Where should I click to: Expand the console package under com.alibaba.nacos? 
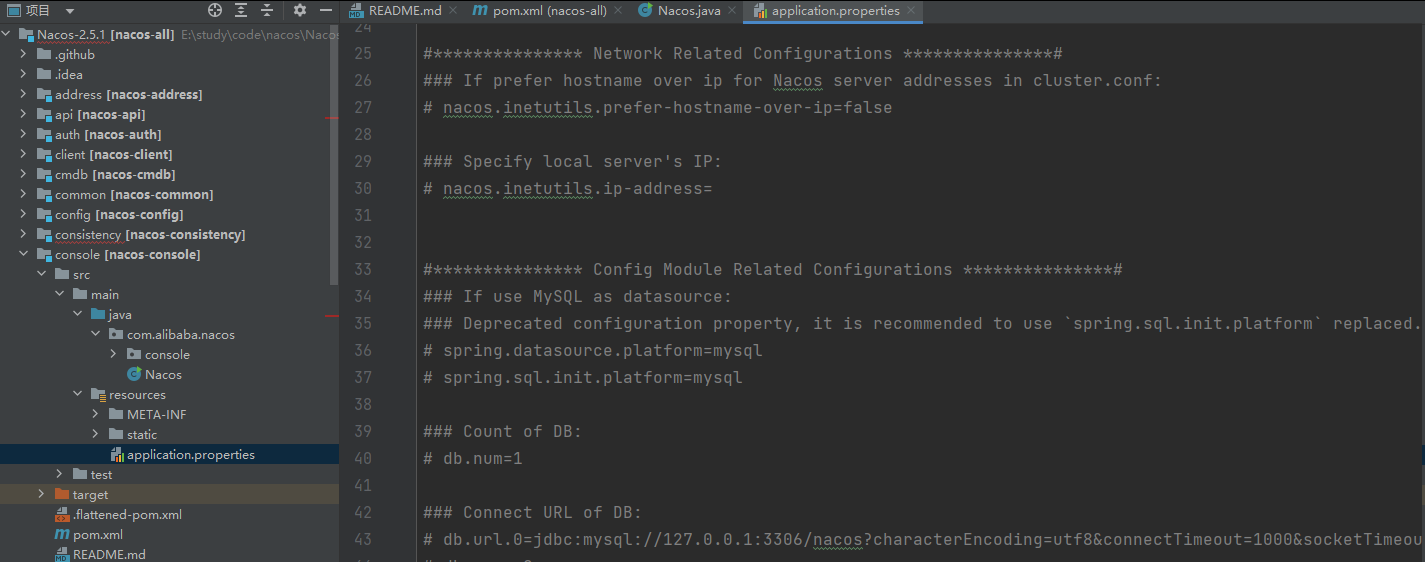click(x=113, y=355)
